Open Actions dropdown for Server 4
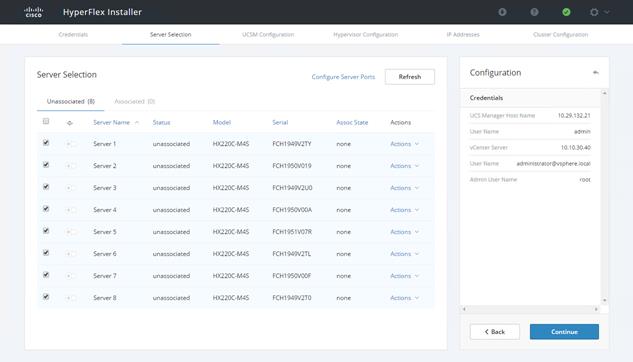The width and height of the screenshot is (633, 362). 405,210
